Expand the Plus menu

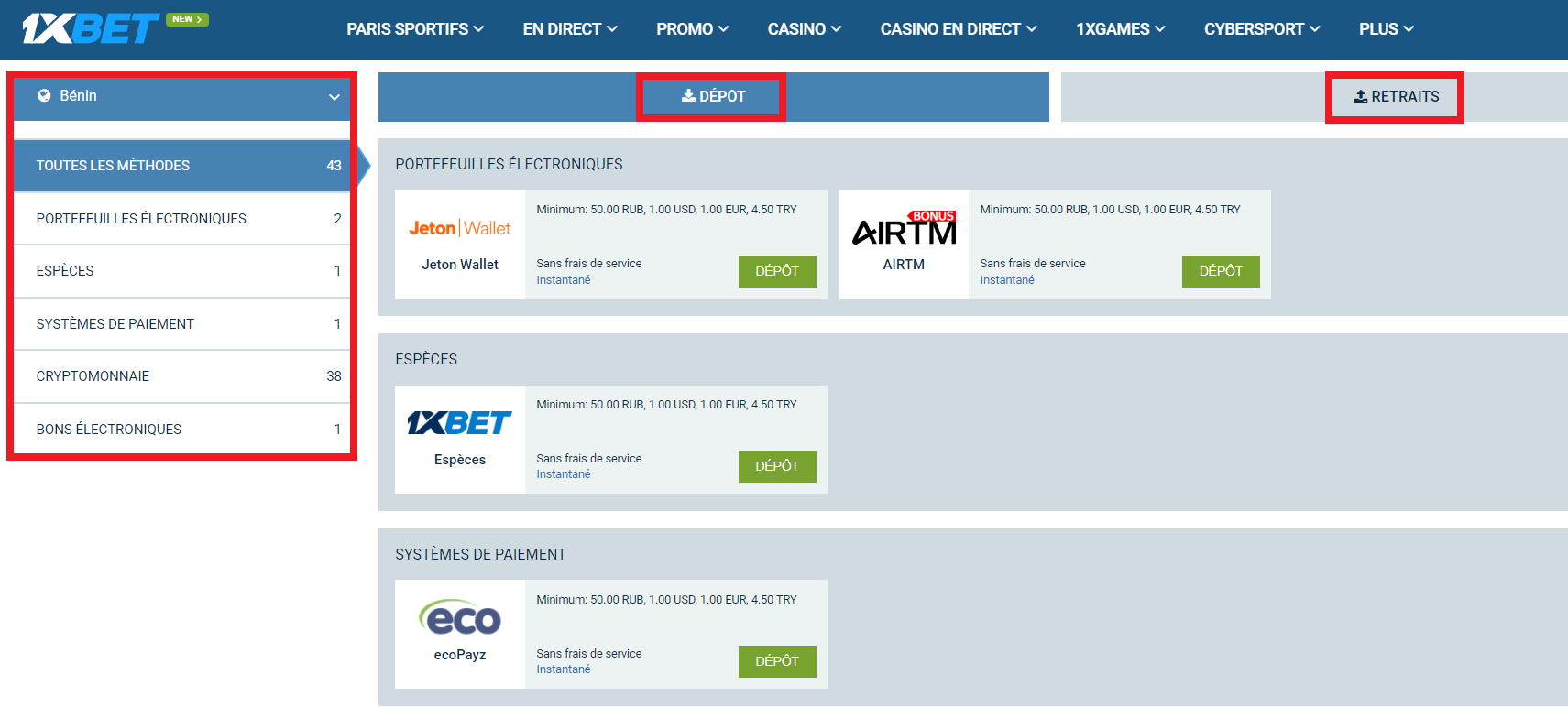coord(1387,29)
